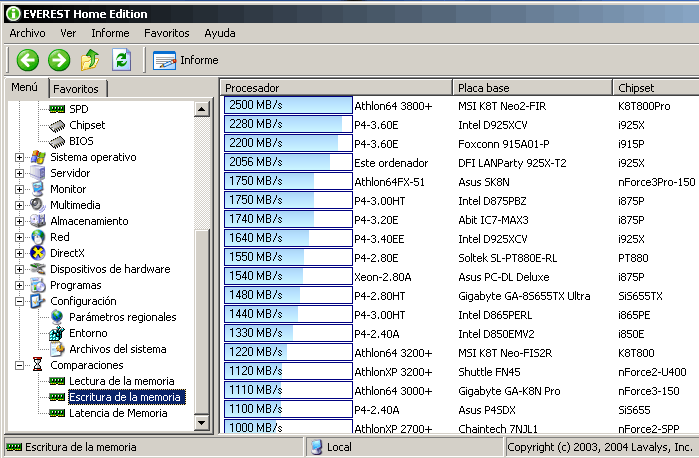The width and height of the screenshot is (699, 458).
Task: Click Gigabyte GA-8S655TX Ultra cell
Action: pyautogui.click(x=524, y=296)
